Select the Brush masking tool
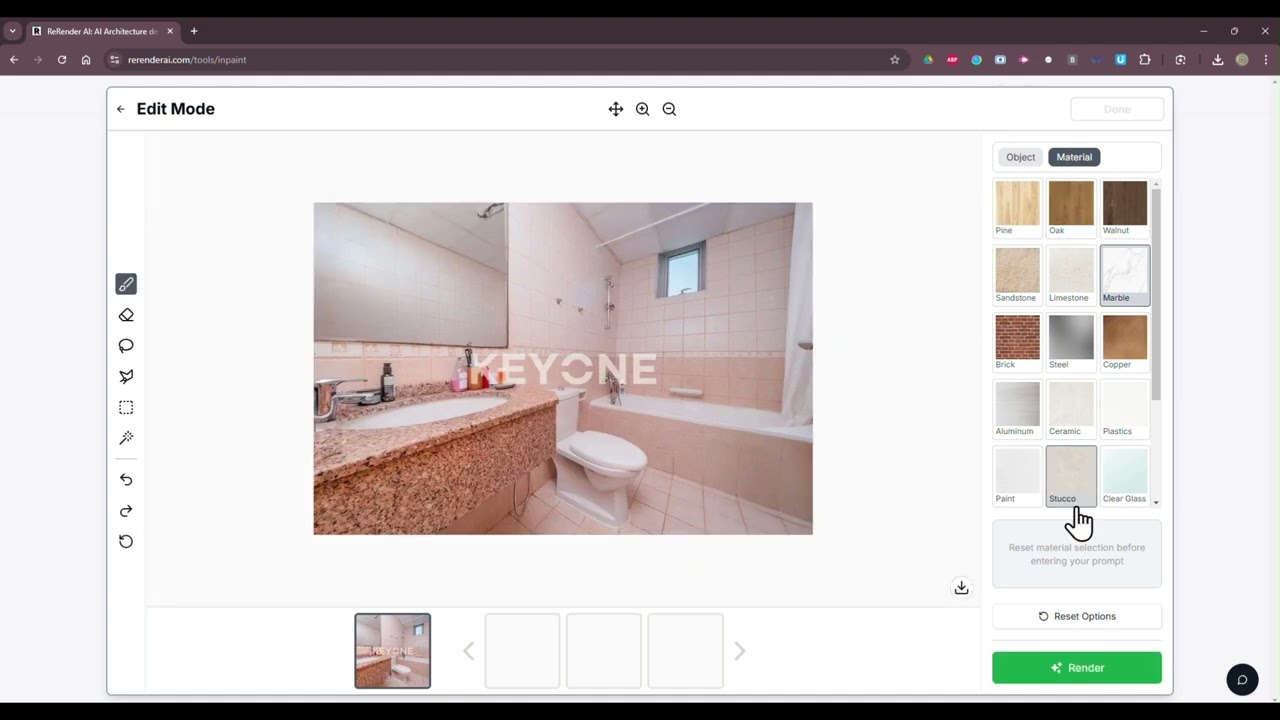1280x720 pixels. (x=126, y=284)
